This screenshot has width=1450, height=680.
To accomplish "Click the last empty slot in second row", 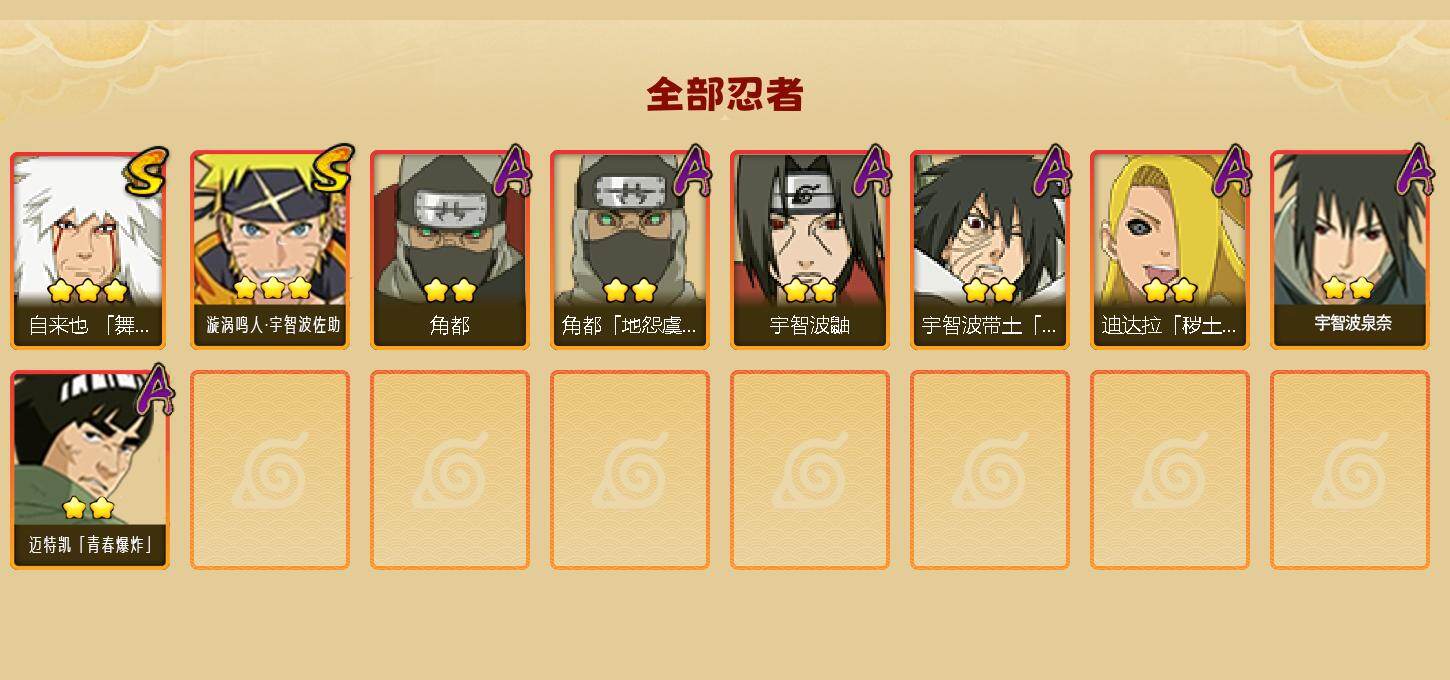I will [x=1350, y=470].
